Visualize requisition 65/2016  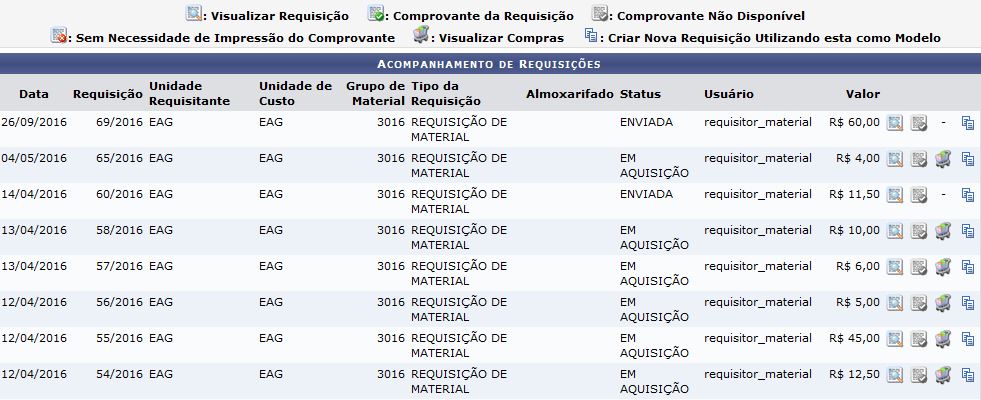[x=895, y=159]
